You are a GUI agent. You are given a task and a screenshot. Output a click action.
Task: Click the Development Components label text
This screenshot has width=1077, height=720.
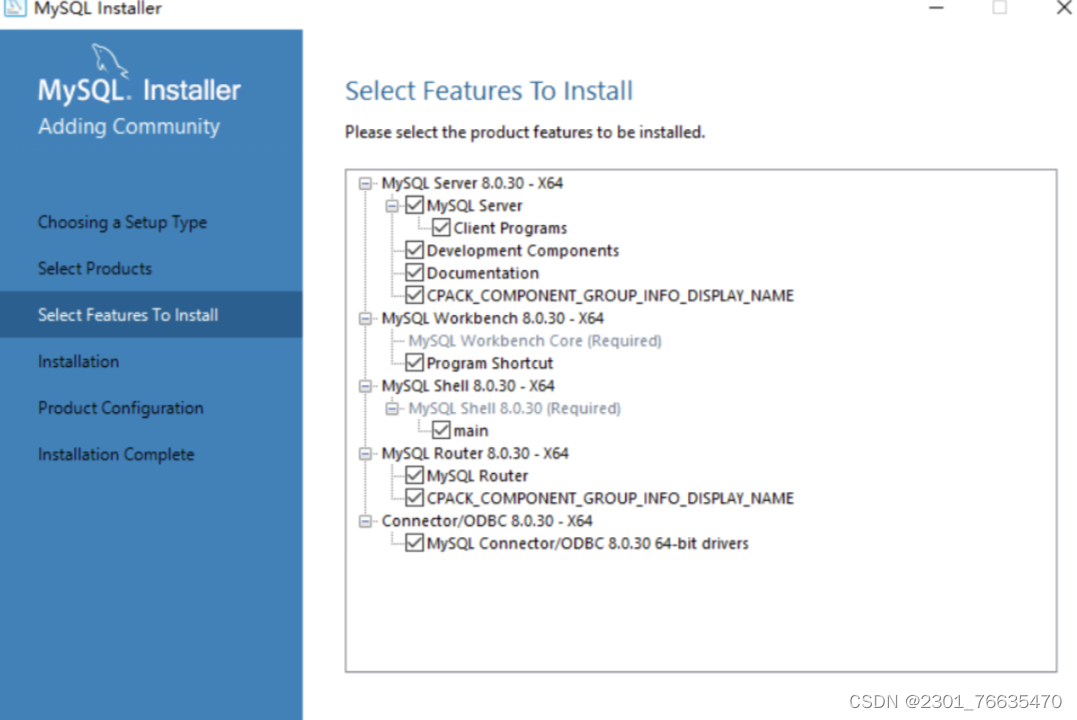click(523, 251)
